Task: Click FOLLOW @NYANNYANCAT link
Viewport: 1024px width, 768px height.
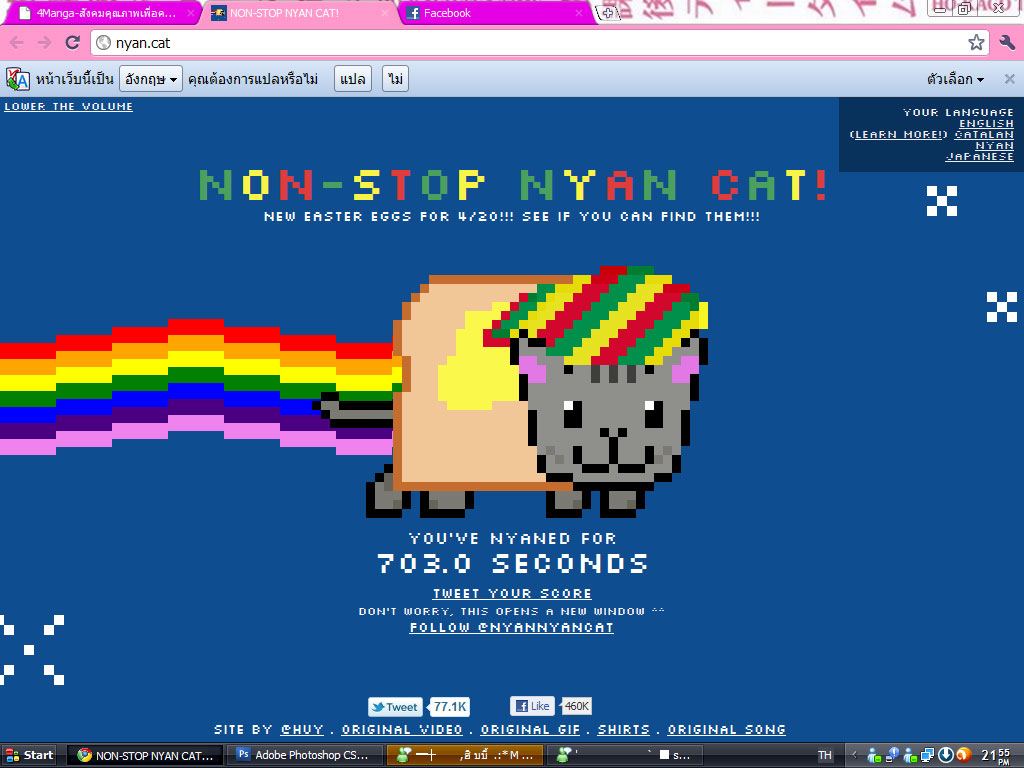Action: click(x=511, y=628)
